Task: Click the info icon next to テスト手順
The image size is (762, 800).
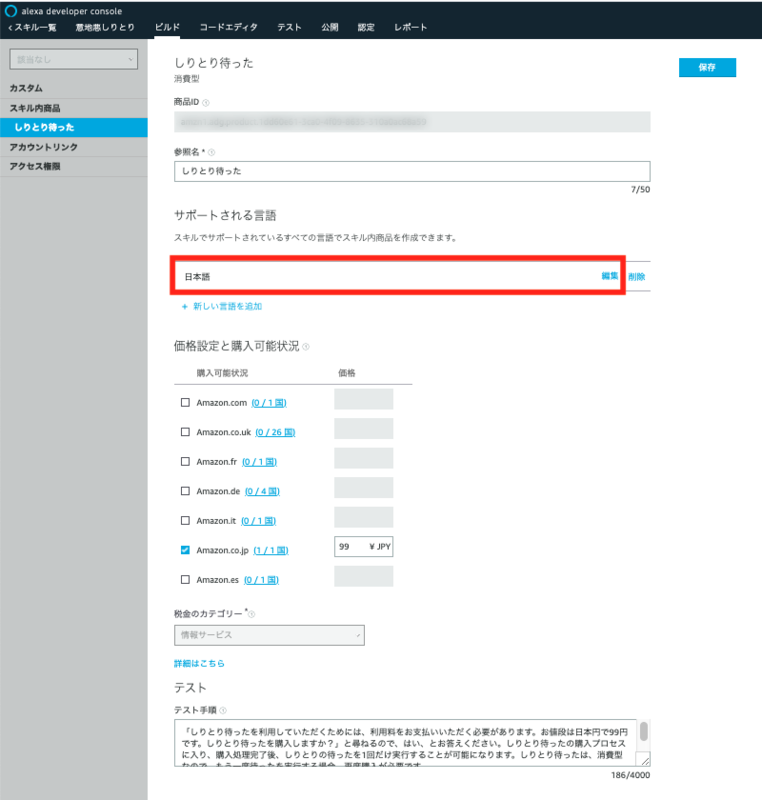Action: point(223,710)
